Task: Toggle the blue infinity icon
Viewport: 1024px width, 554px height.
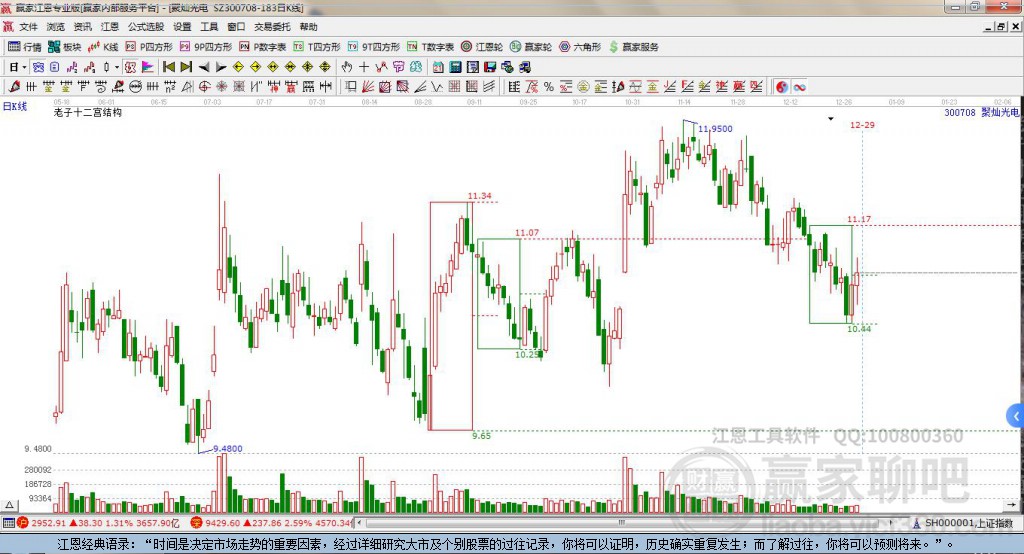Action: (799, 87)
